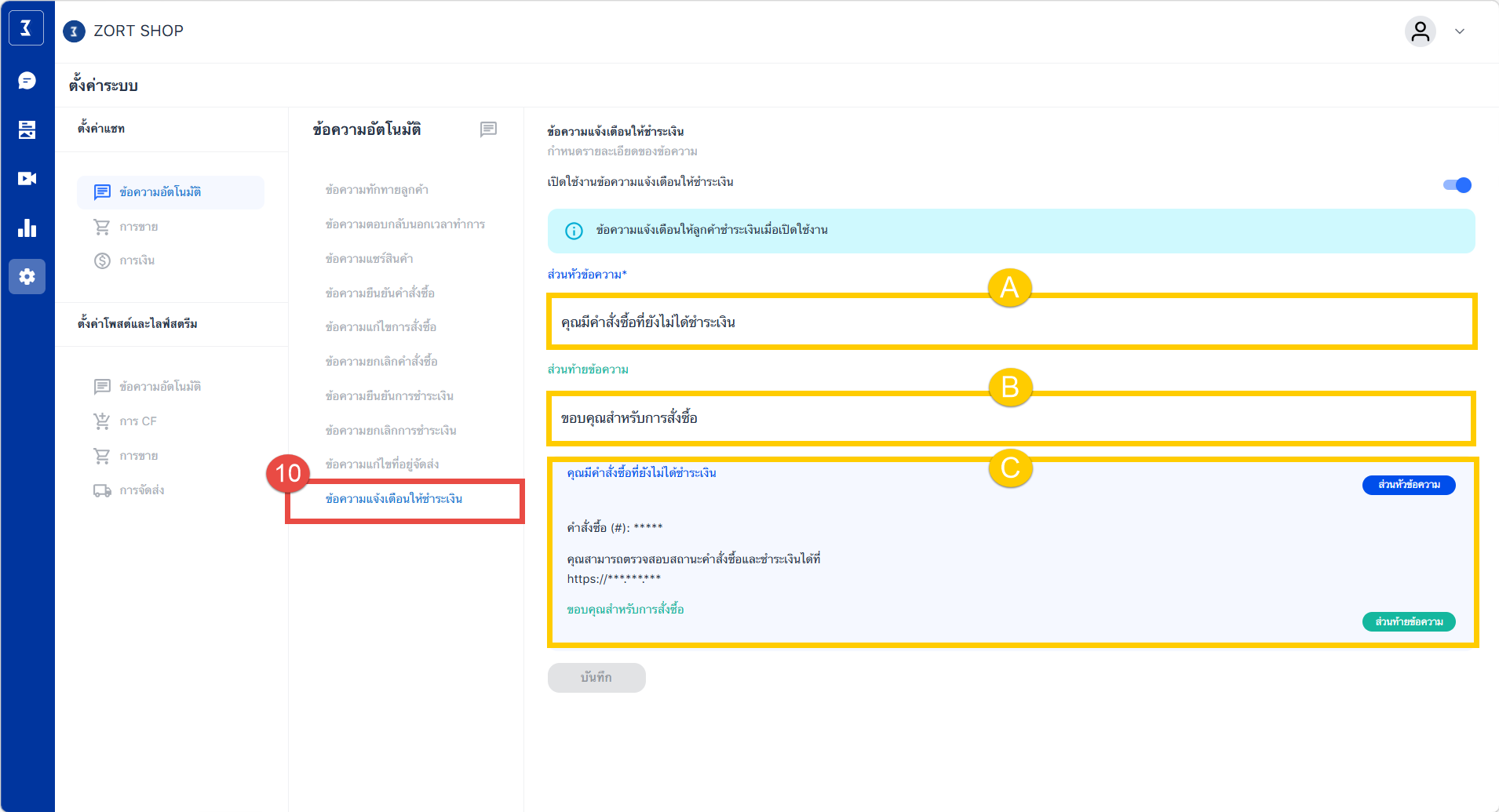Screen dimensions: 1499x812
Task: Select ข้อความทักทายลูกค้า message type
Action: (377, 190)
